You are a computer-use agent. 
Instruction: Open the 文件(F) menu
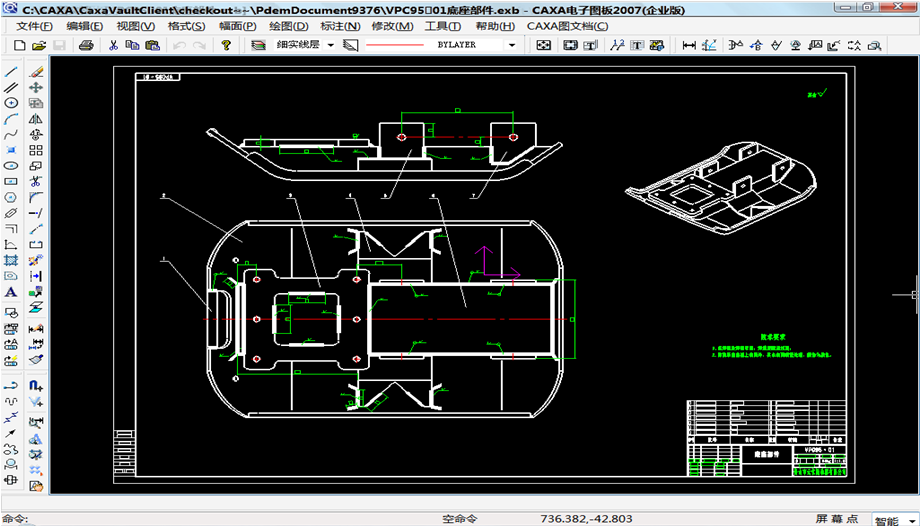(35, 26)
